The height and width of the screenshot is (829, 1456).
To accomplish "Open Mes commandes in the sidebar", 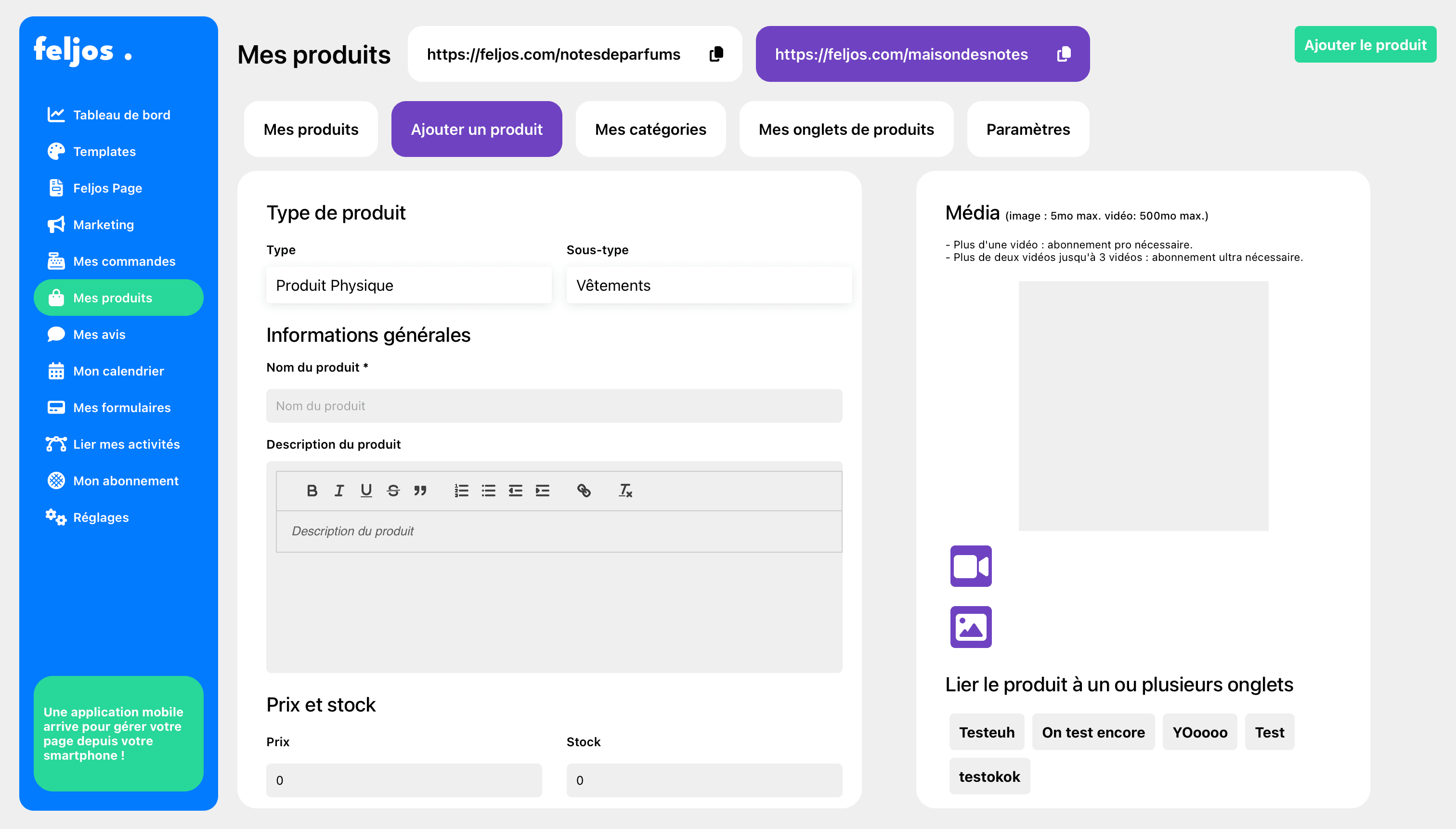I will pos(124,261).
